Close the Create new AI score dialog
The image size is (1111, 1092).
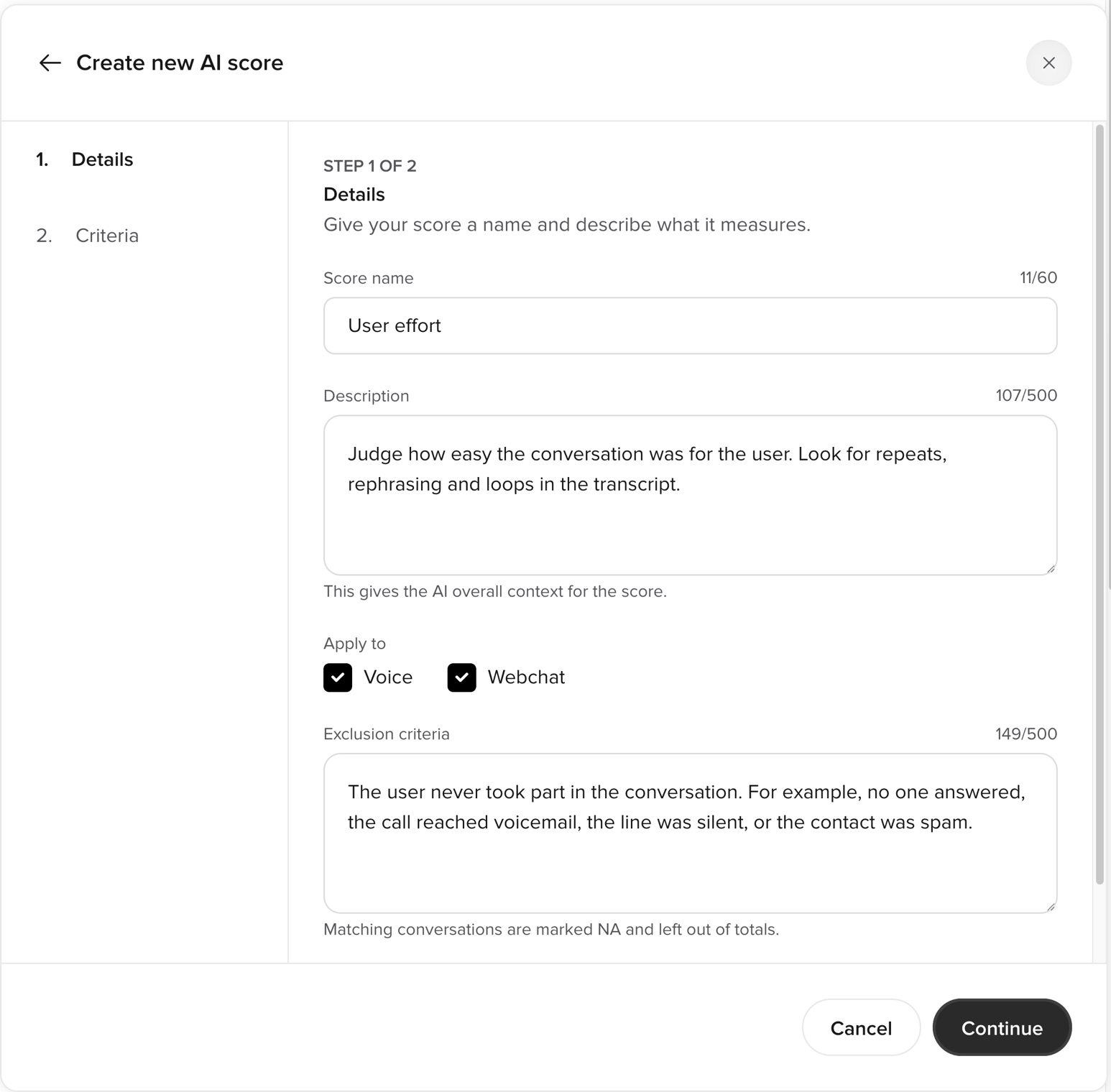tap(1048, 63)
